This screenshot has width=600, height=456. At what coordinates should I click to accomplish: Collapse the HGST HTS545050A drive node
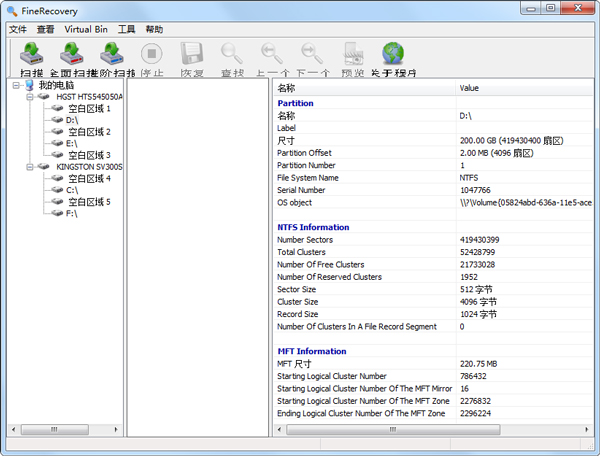point(30,97)
